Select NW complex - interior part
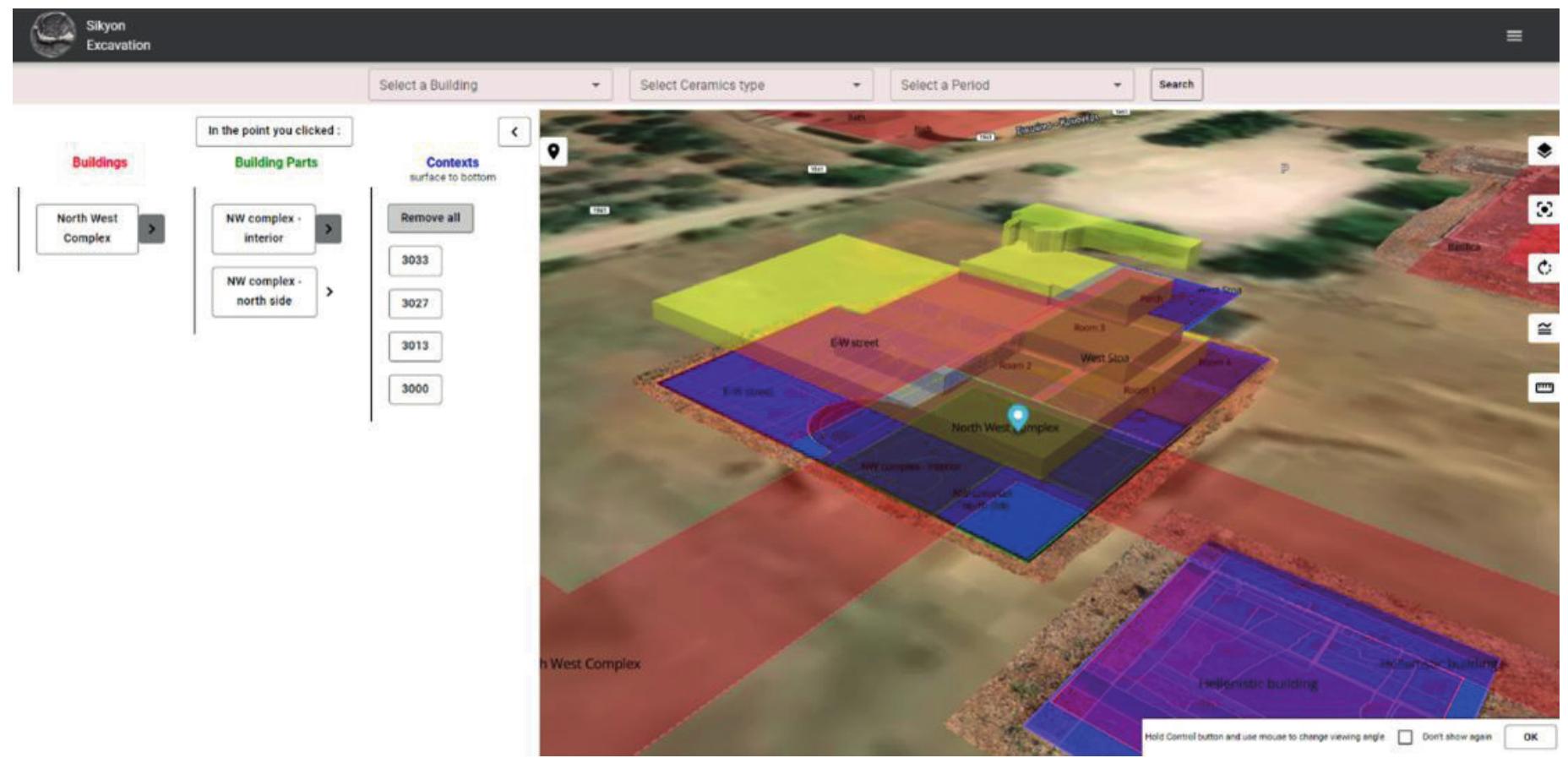Viewport: 1568px width, 769px height. click(x=264, y=228)
